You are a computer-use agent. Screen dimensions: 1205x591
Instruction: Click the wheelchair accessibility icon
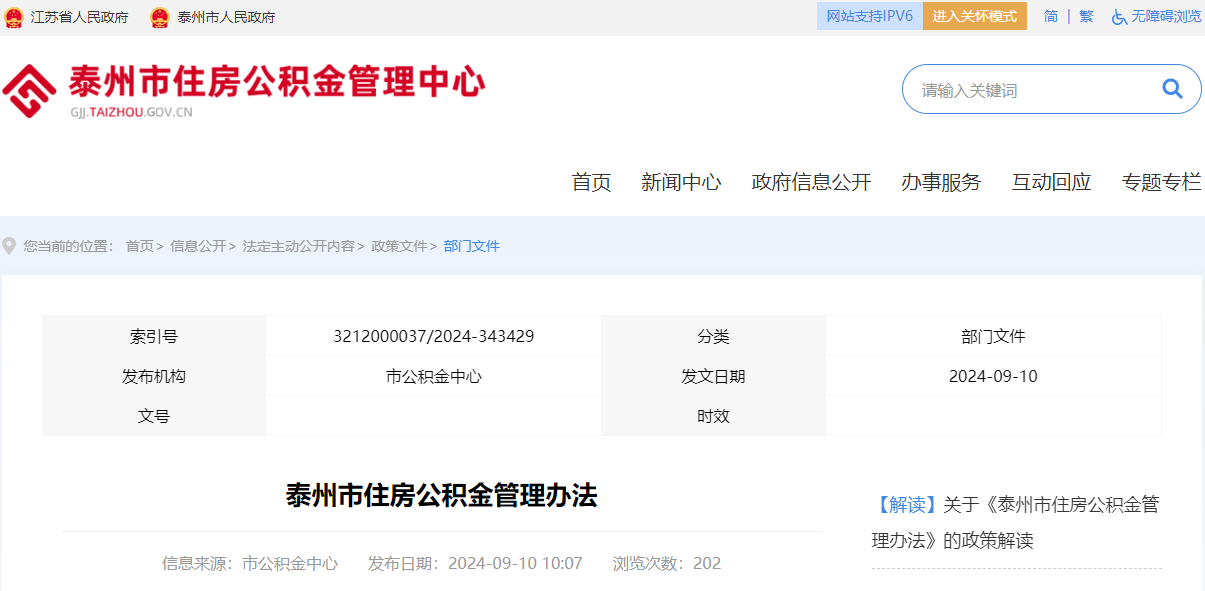point(1119,17)
